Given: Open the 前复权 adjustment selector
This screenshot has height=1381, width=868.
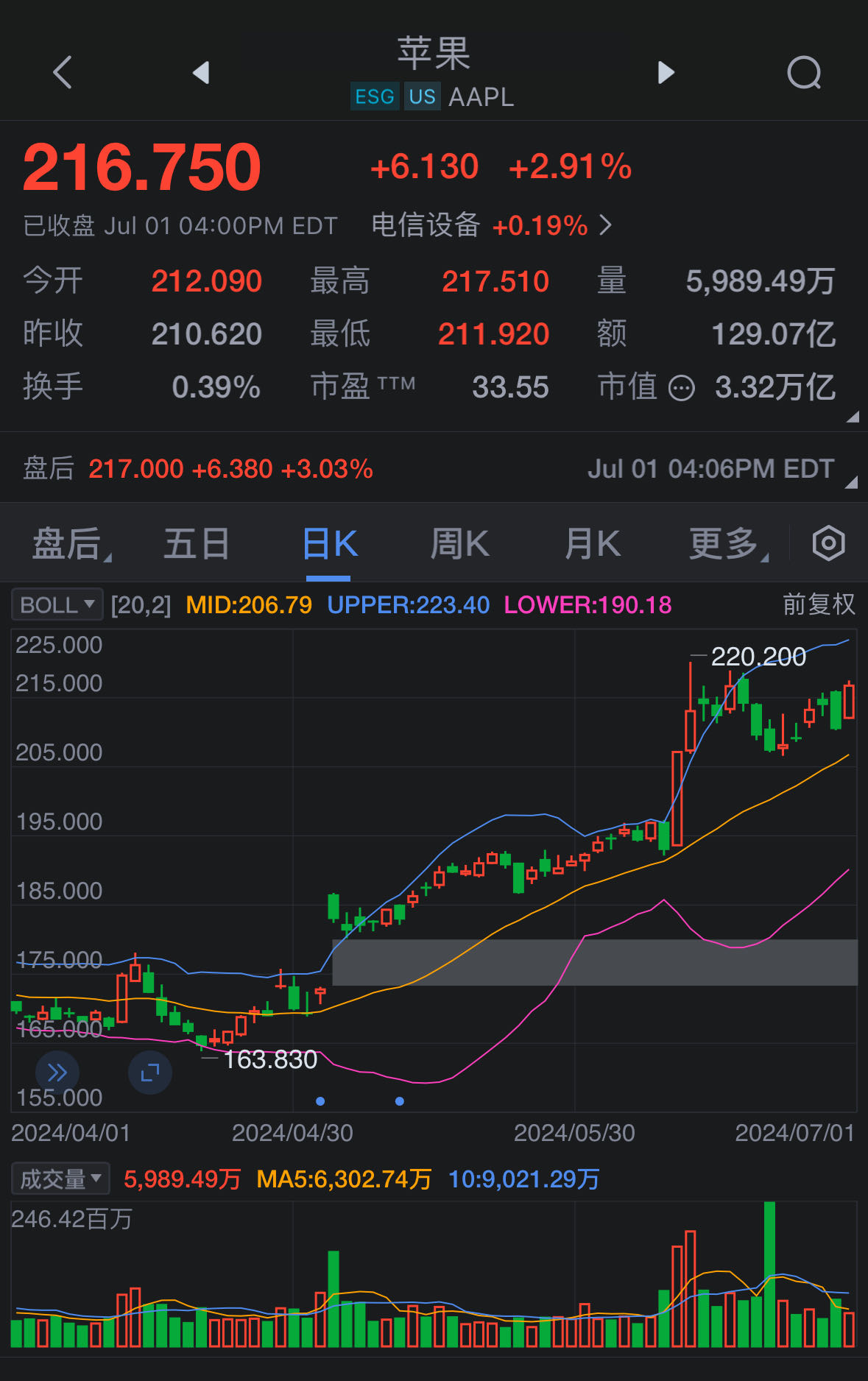Looking at the screenshot, I should [819, 604].
